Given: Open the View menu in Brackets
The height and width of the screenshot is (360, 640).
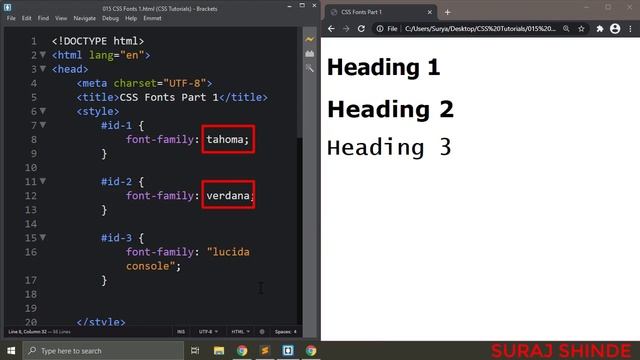Looking at the screenshot, I should (x=61, y=18).
